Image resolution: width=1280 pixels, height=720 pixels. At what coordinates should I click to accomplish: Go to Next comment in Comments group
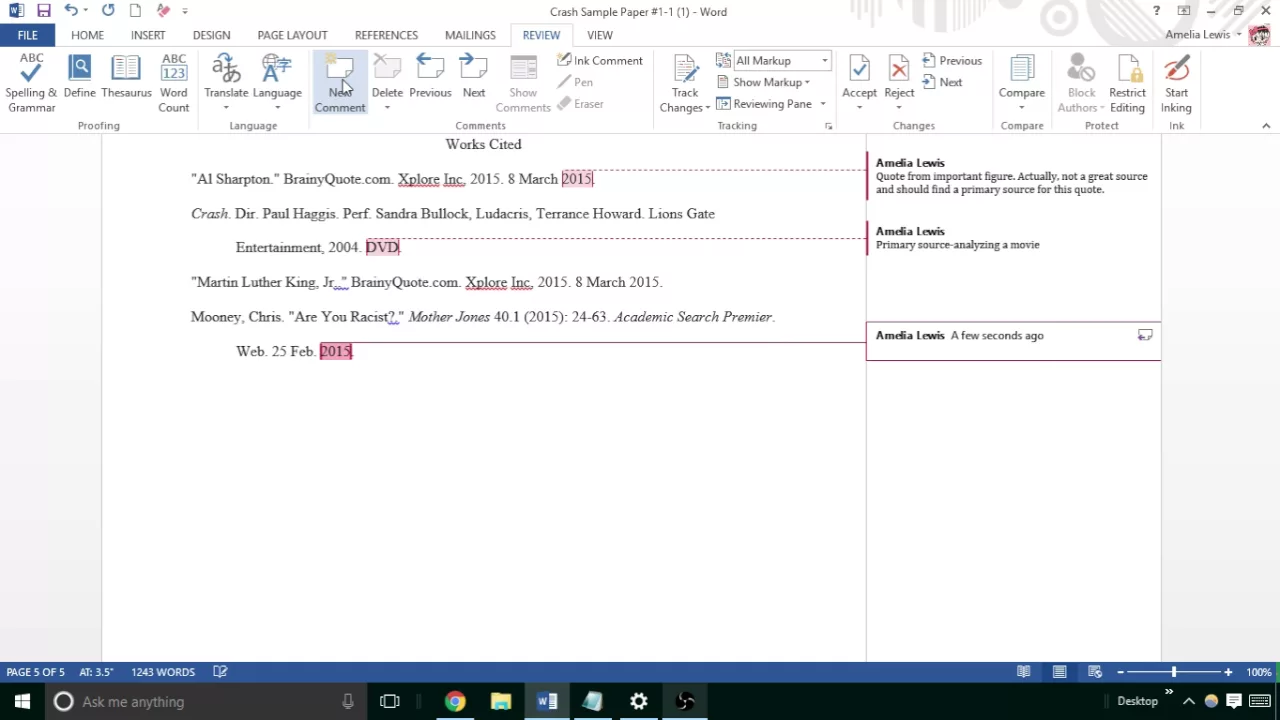[474, 78]
